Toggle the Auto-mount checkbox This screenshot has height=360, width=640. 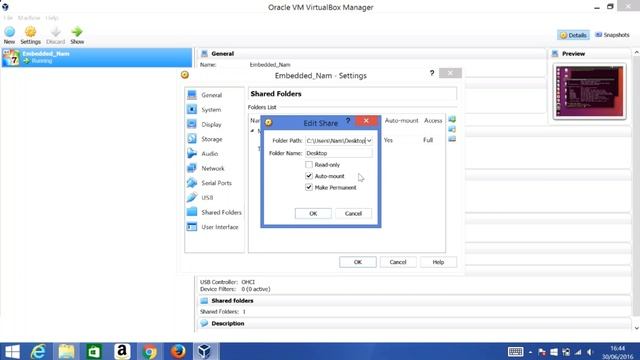click(x=309, y=176)
